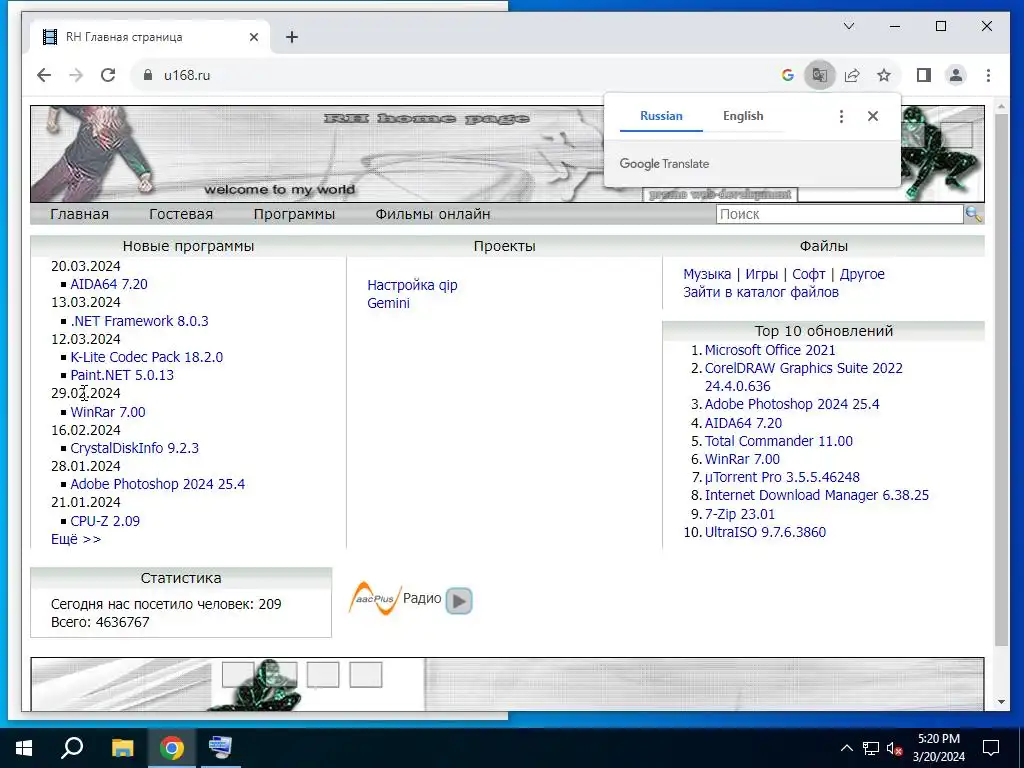The width and height of the screenshot is (1024, 768).
Task: Open AIDA64 7.20 in new programs
Action: click(x=109, y=284)
